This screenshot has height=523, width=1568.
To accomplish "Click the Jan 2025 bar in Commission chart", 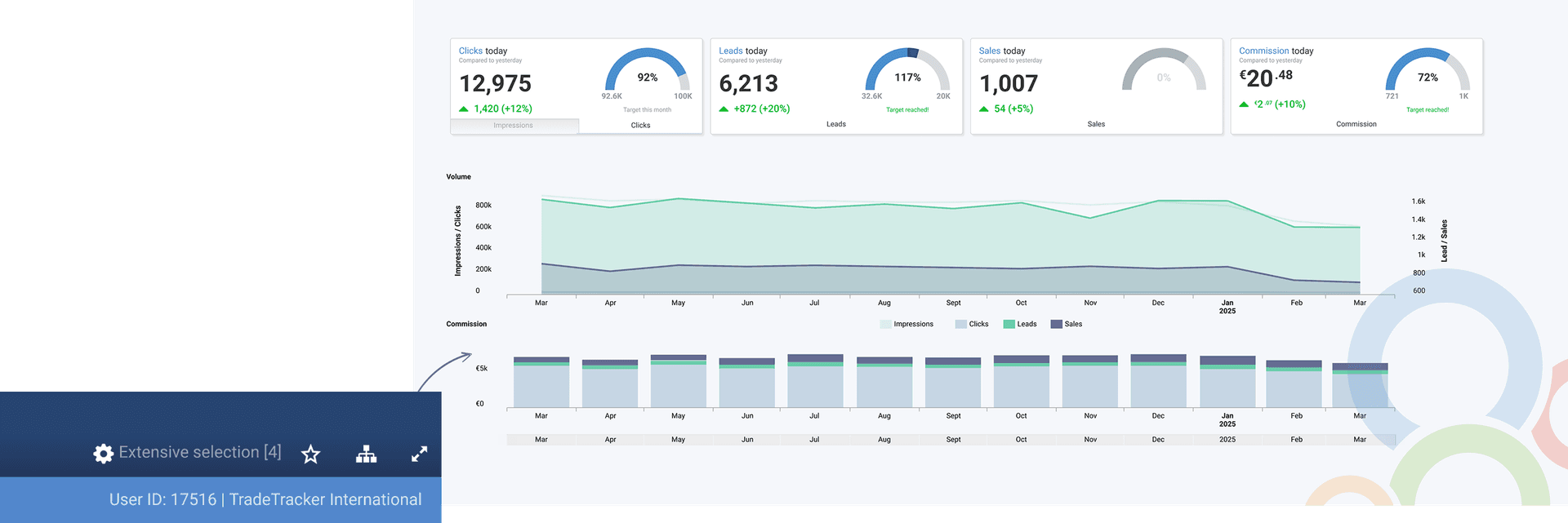I will click(x=1227, y=382).
